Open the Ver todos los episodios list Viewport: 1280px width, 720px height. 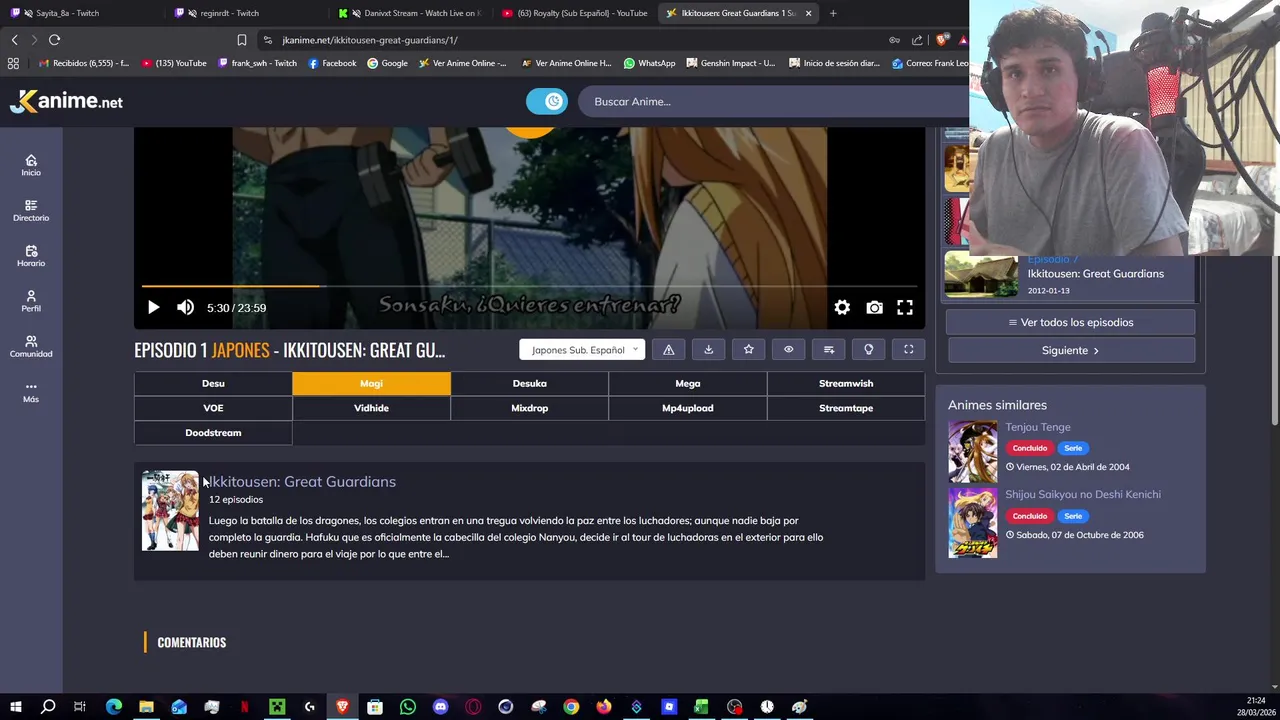click(x=1070, y=322)
